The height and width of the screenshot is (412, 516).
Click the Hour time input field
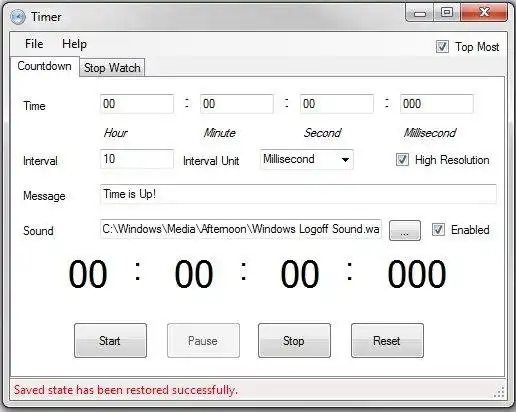click(137, 104)
